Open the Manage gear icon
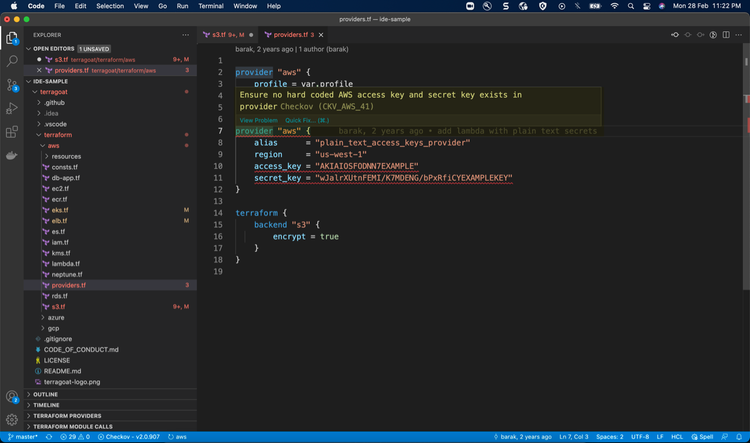 [x=12, y=419]
